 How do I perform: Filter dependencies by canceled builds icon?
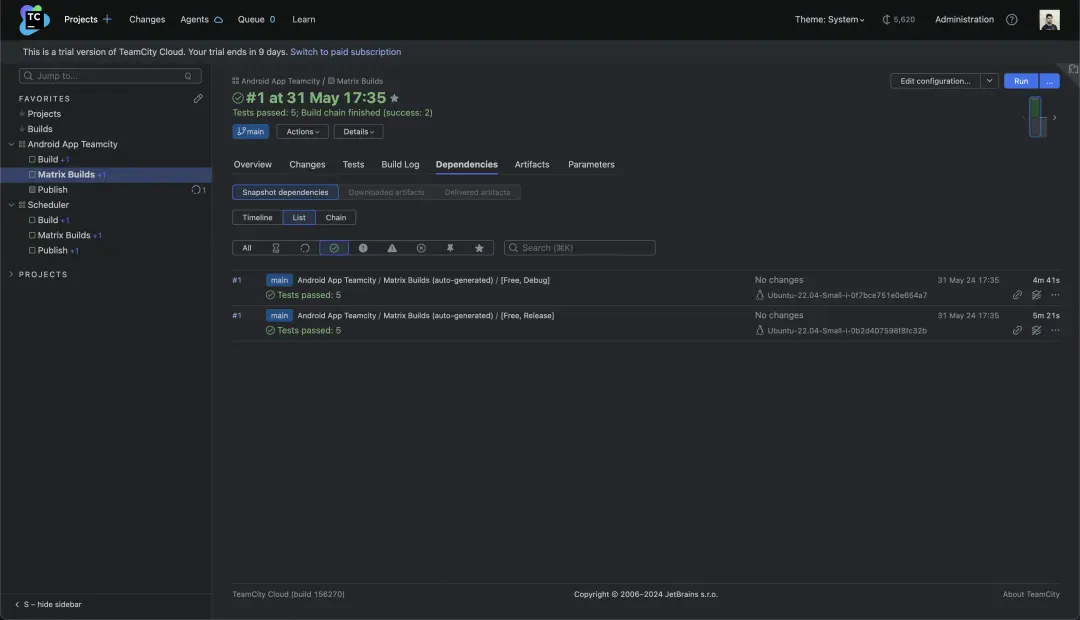point(421,248)
